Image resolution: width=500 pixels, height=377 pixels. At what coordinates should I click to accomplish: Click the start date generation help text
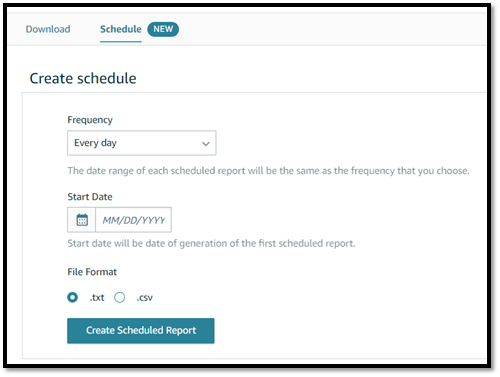click(x=211, y=243)
